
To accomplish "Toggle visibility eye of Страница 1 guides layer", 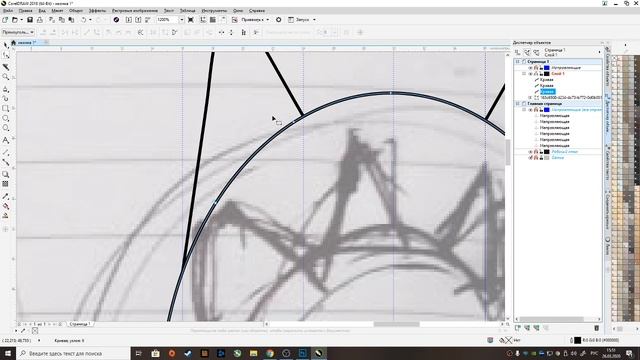I will (x=531, y=68).
